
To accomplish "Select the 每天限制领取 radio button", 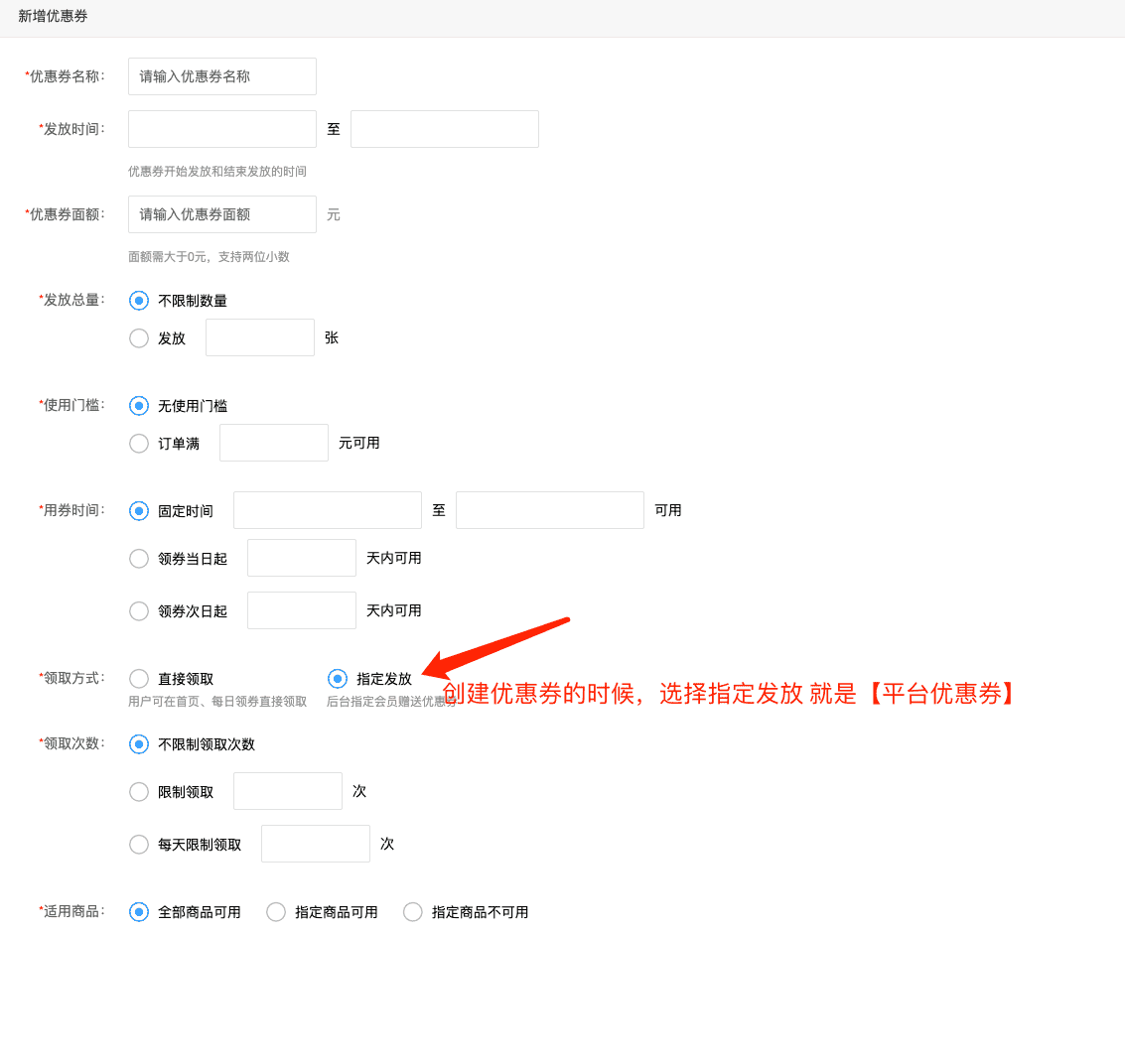I will point(139,845).
